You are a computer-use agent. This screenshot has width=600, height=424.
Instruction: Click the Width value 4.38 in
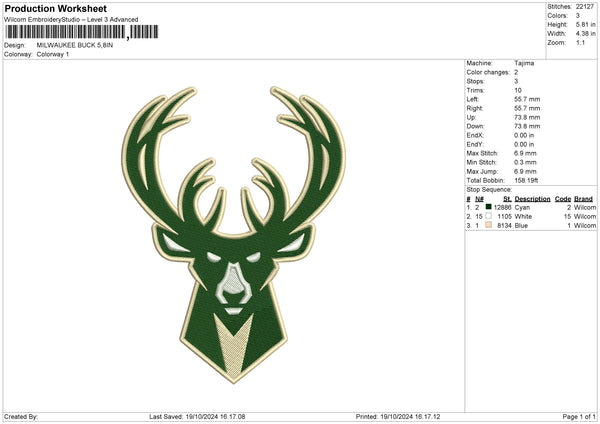[x=585, y=34]
